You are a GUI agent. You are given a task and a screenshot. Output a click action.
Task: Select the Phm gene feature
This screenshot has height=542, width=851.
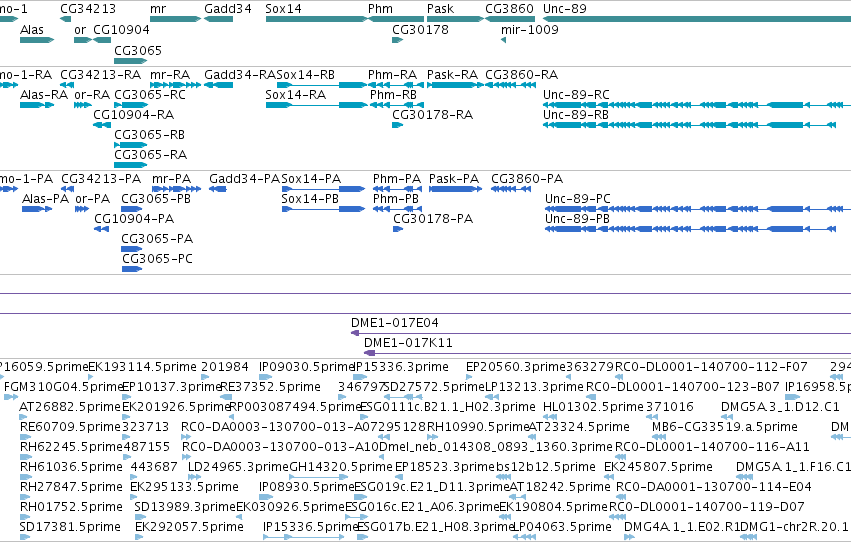point(395,19)
